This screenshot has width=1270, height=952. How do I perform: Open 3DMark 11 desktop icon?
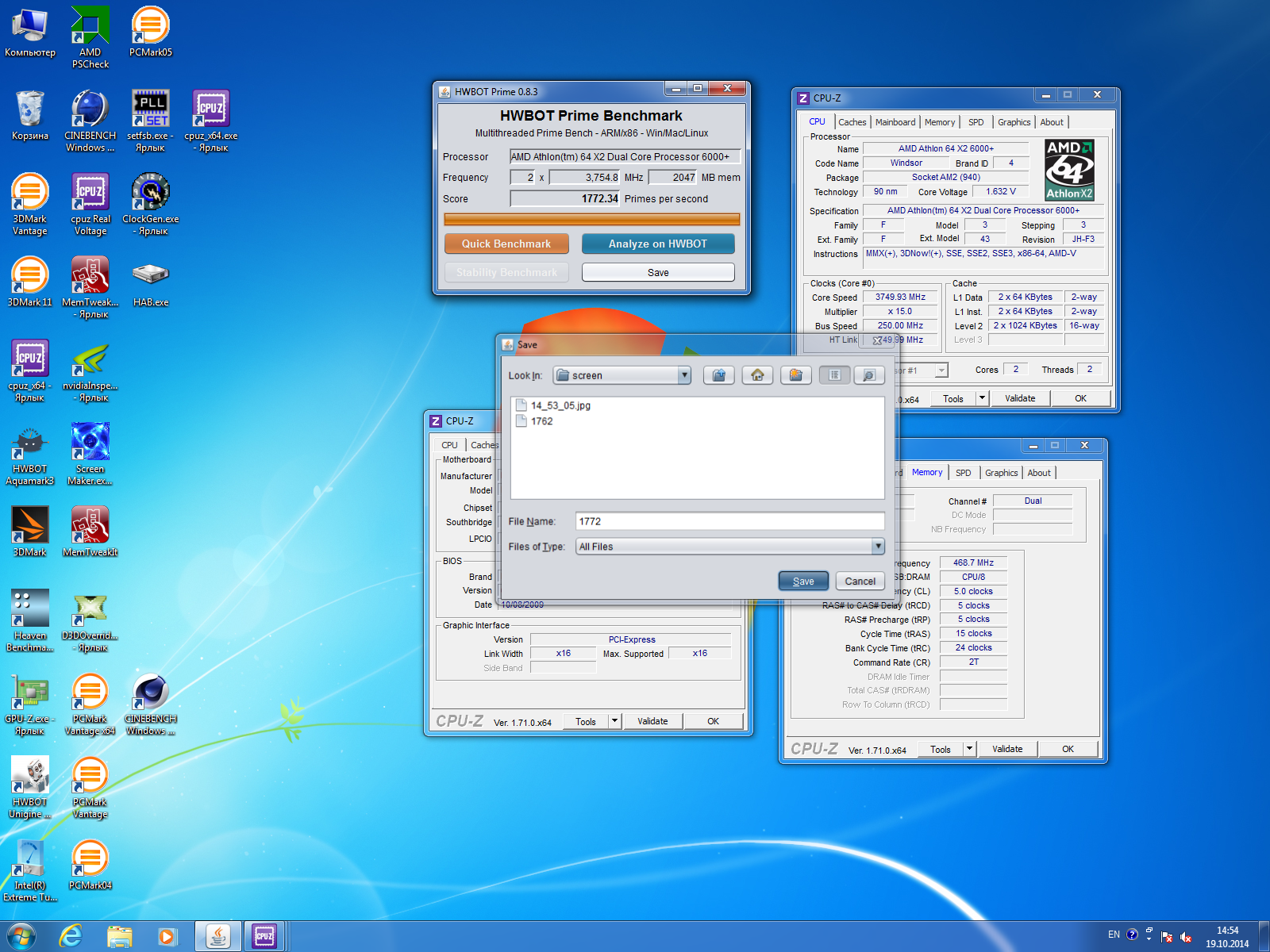pyautogui.click(x=30, y=282)
